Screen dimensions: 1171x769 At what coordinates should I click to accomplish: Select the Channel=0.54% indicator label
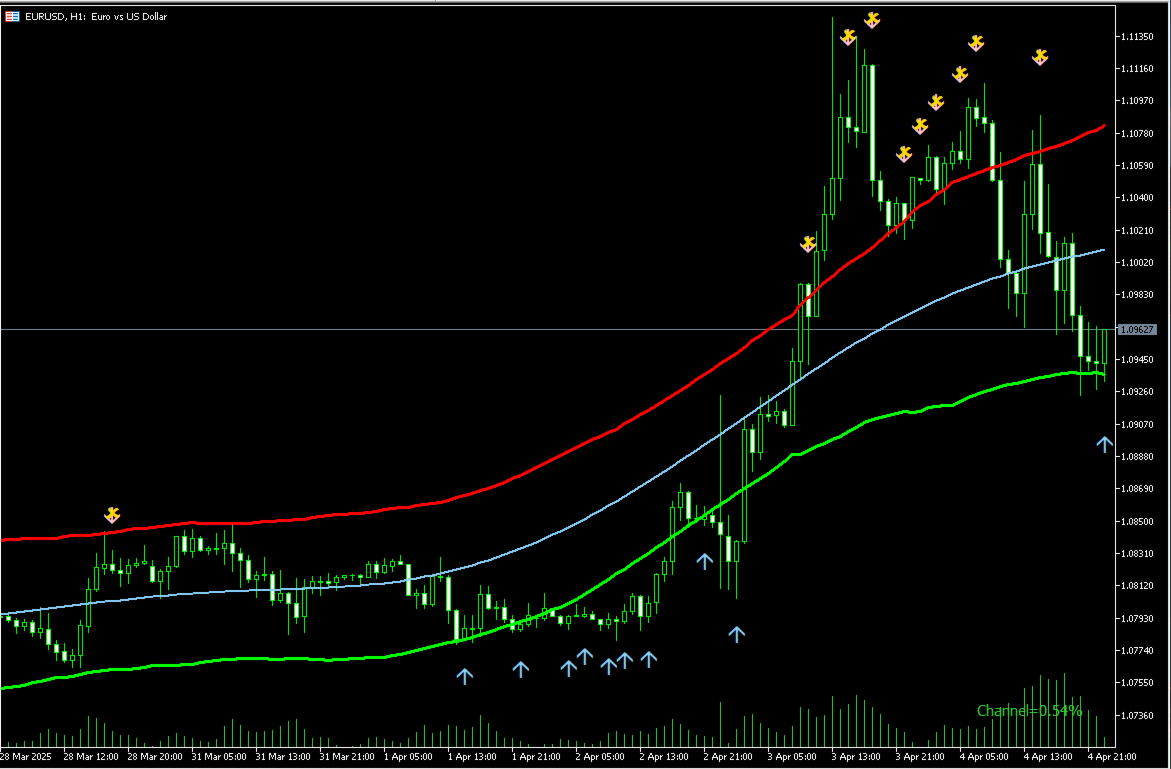(x=1030, y=708)
